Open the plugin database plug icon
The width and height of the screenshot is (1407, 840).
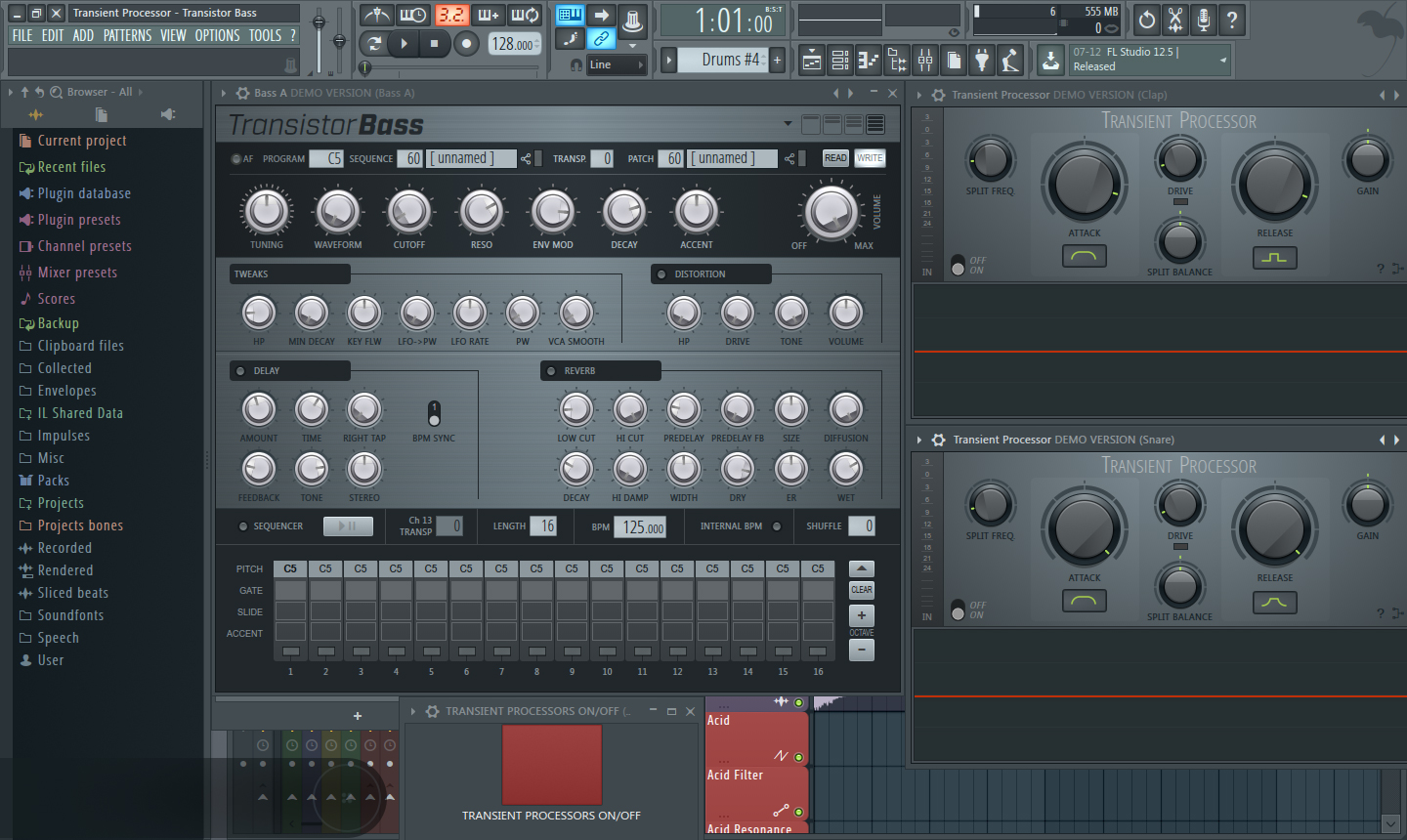982,61
